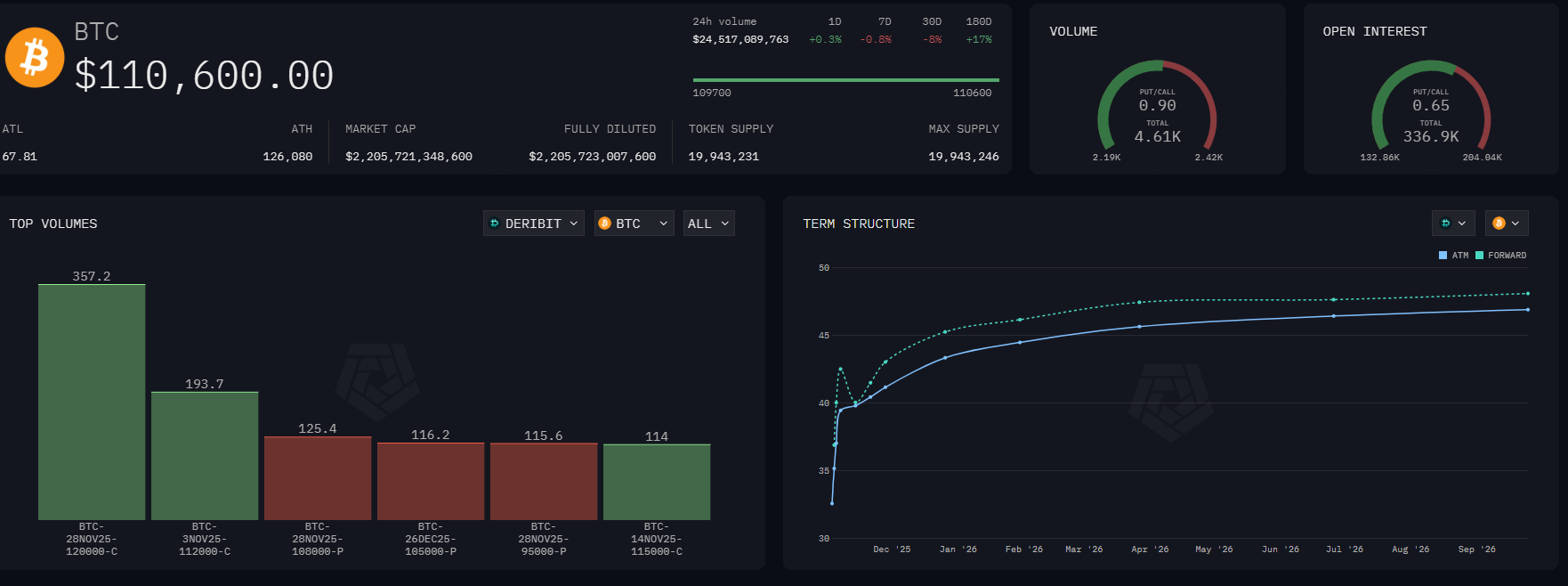1568x586 pixels.
Task: Click the watermark logo in Top Volumes chart
Action: 376,381
